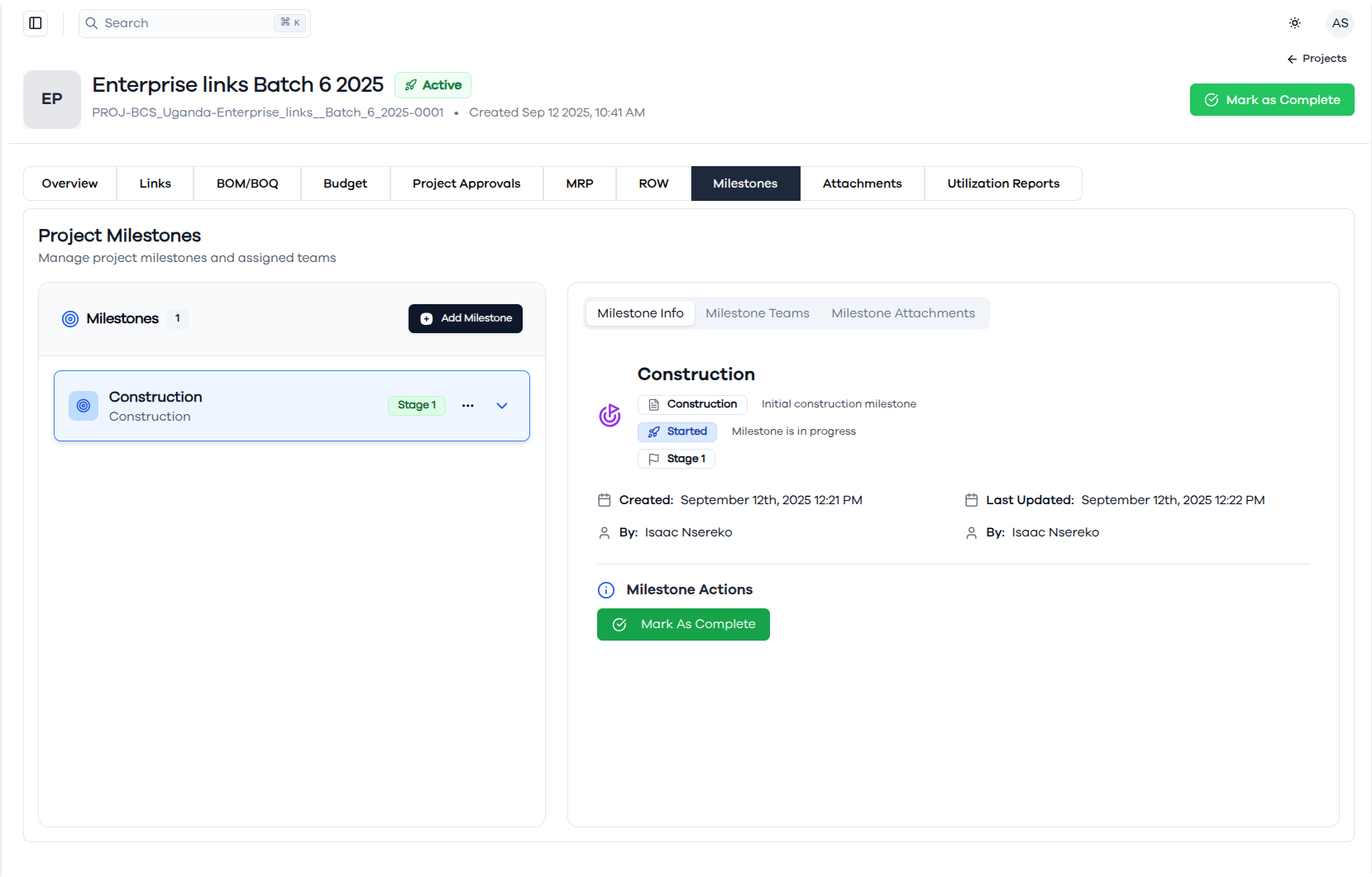Screen dimensions: 1372x877
Task: Select the Construction milestone card title
Action: tap(155, 397)
